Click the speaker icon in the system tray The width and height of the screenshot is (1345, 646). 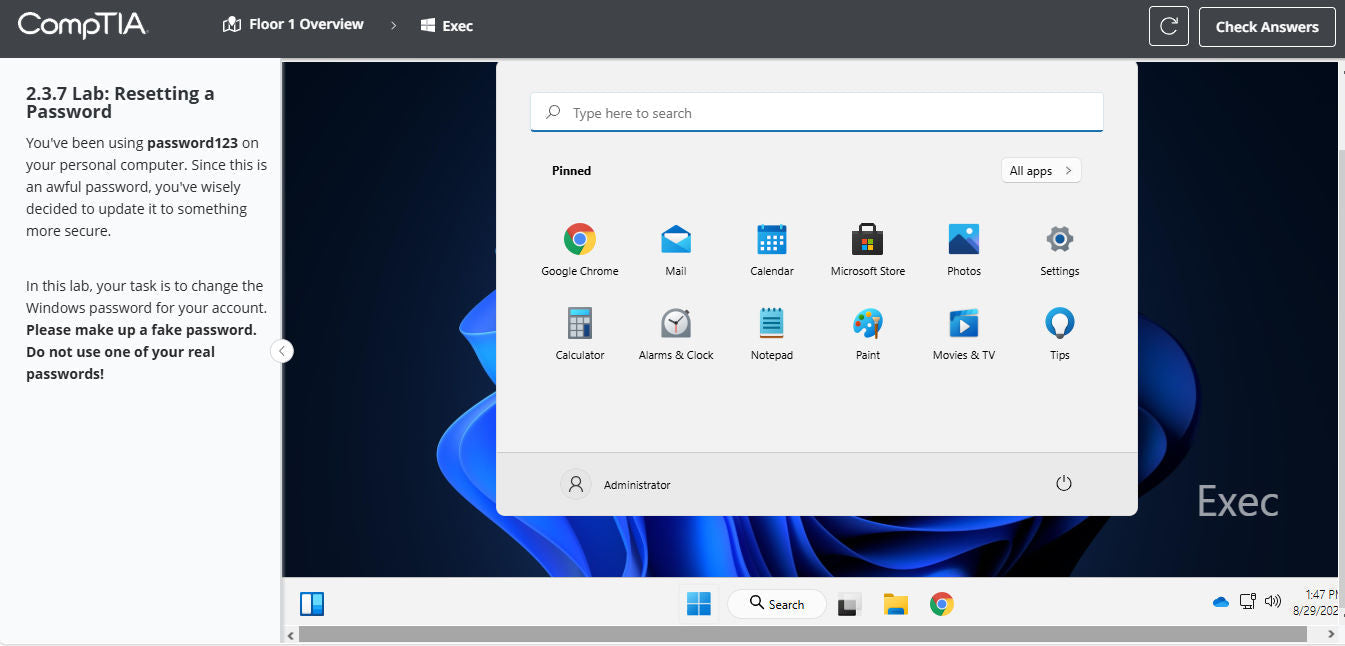[x=1272, y=601]
